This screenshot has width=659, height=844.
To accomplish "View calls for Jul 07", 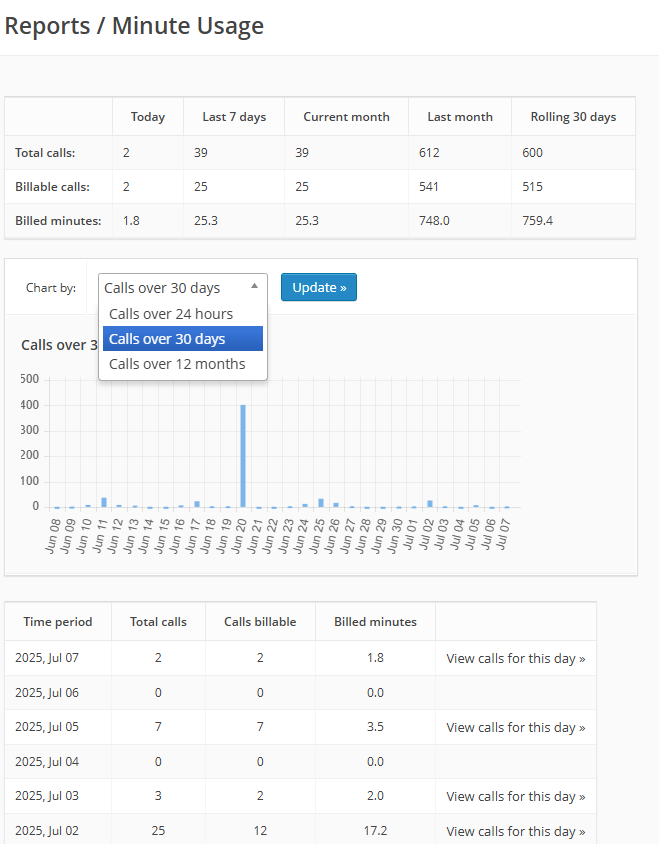I will [x=516, y=658].
